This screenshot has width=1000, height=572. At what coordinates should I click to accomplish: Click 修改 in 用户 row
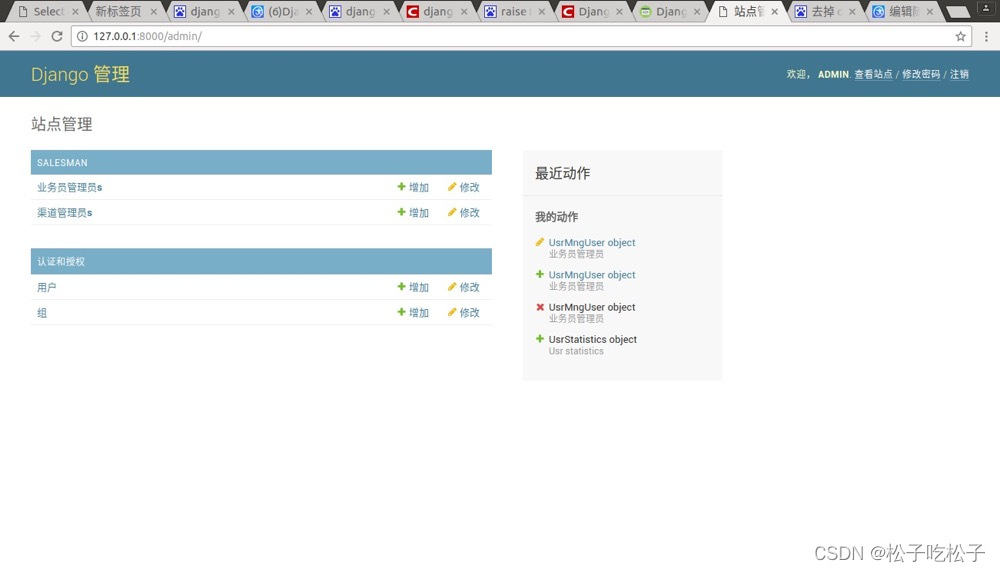[464, 287]
